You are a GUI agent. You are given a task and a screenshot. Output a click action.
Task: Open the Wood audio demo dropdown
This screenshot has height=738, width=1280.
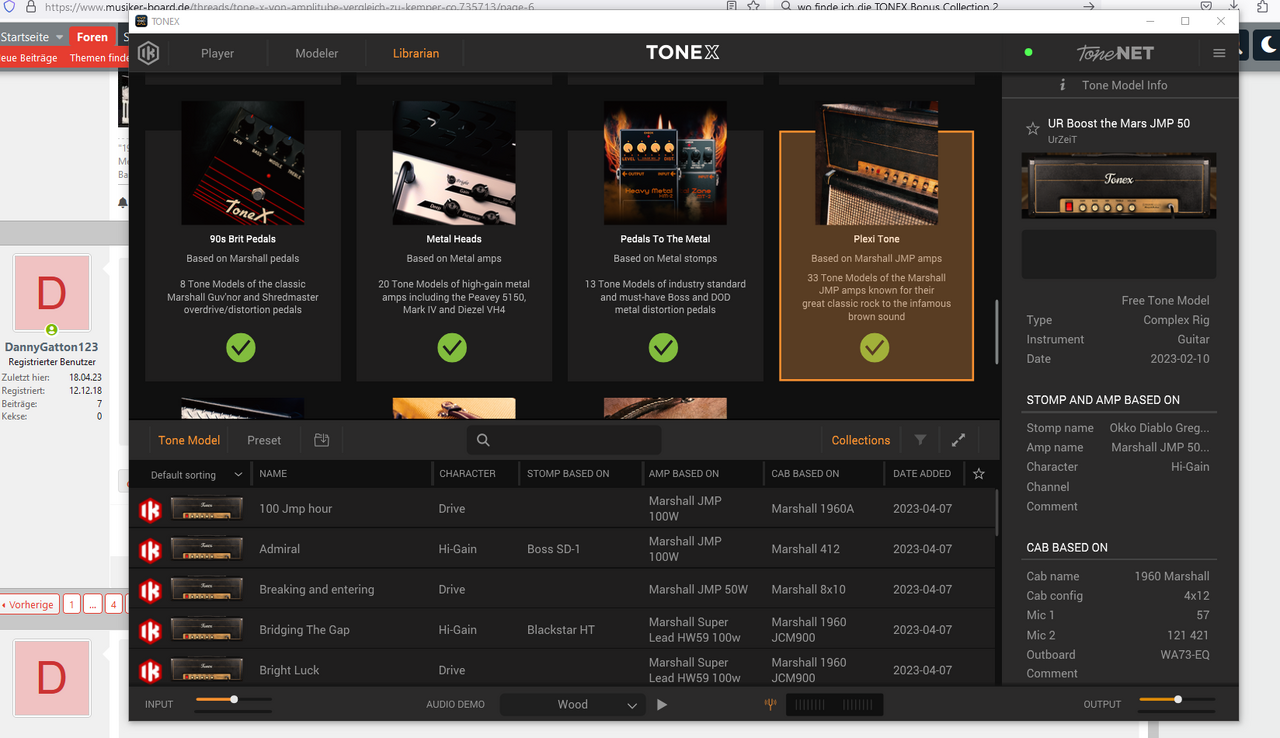point(571,705)
